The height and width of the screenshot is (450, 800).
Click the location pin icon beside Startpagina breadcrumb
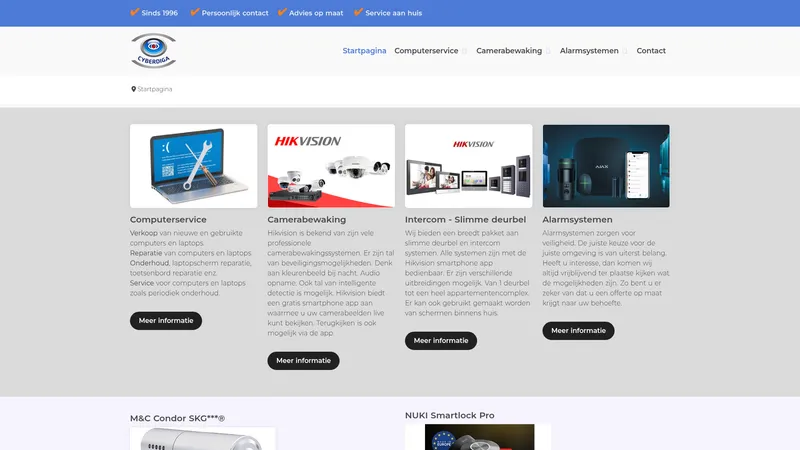coord(133,89)
